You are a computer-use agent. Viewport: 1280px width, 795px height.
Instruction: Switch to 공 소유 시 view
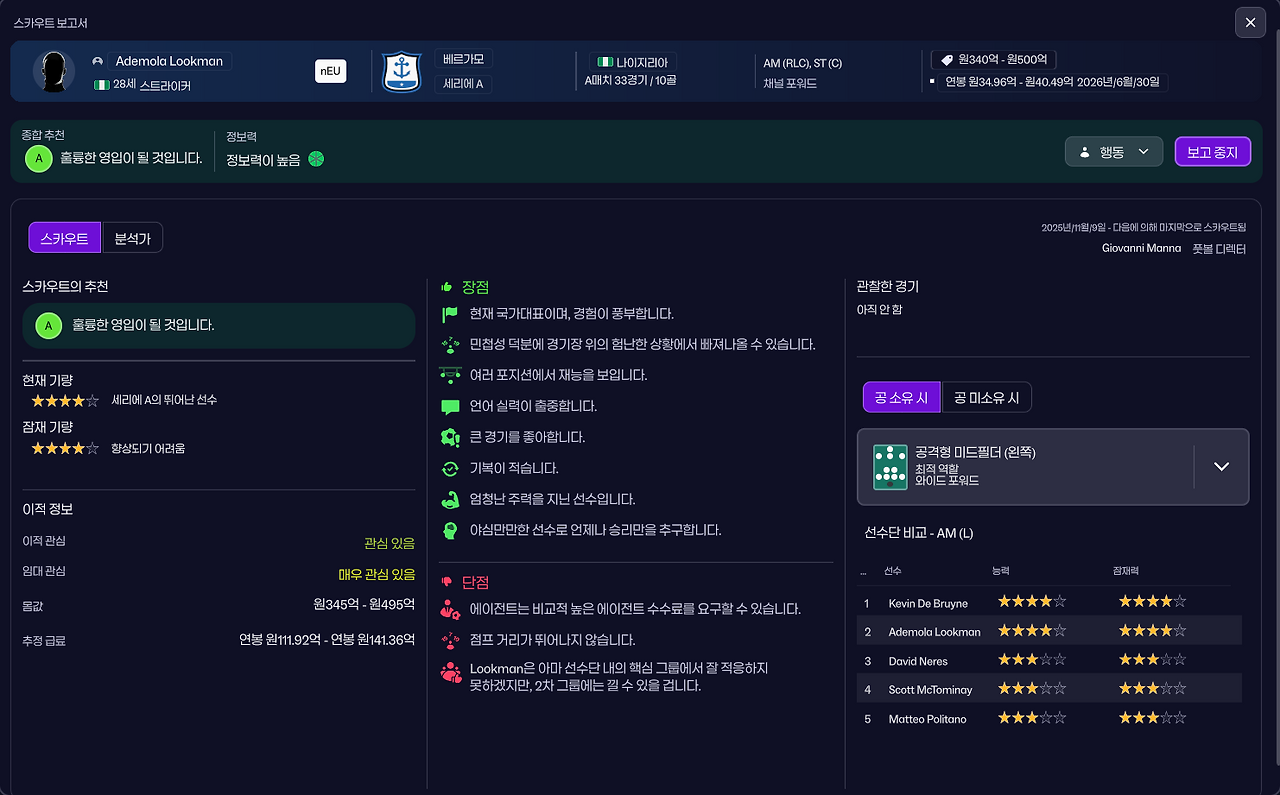click(x=901, y=397)
